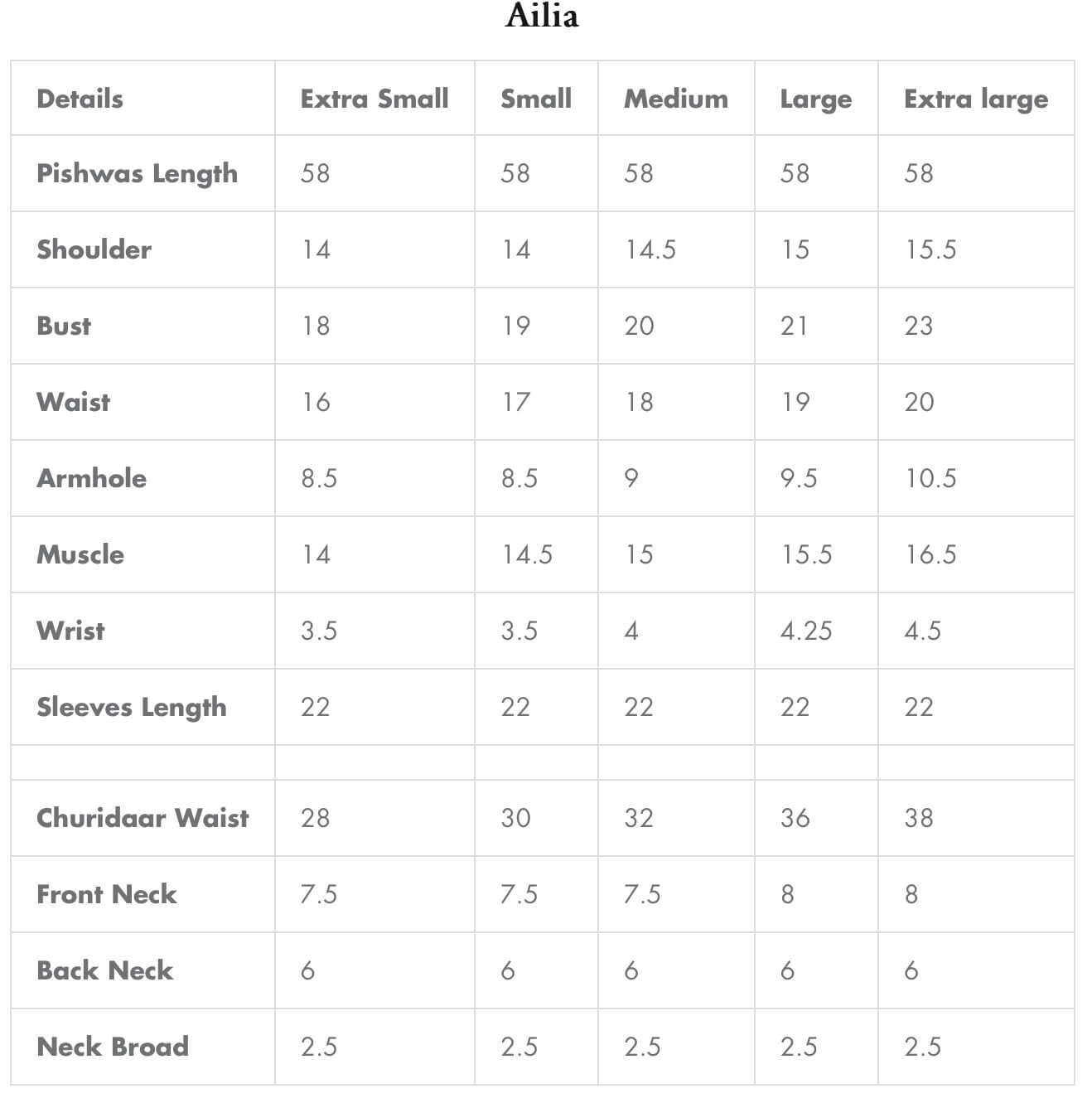The height and width of the screenshot is (1098, 1092).
Task: Click the Extra large column header
Action: [x=976, y=99]
